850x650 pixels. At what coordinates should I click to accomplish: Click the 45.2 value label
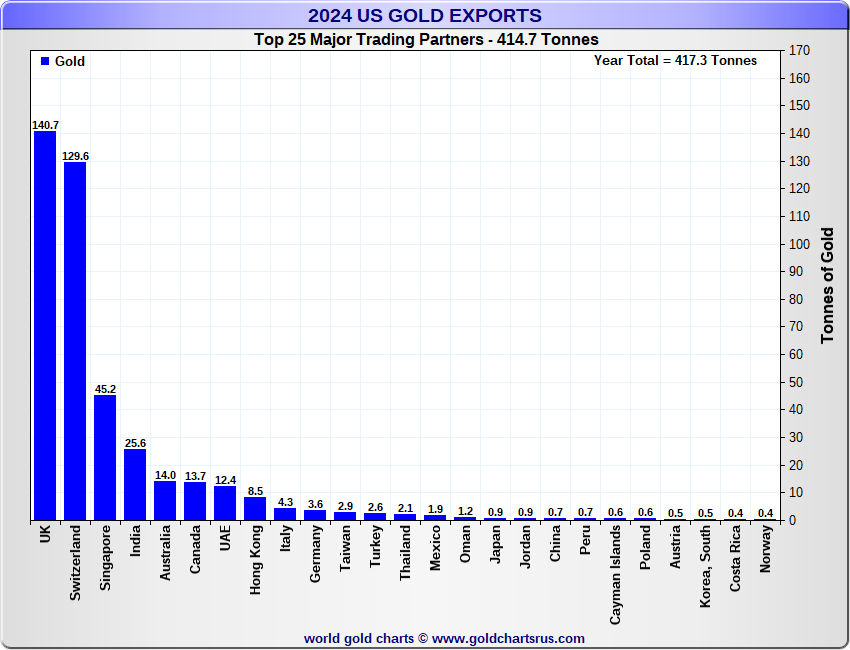[x=105, y=389]
